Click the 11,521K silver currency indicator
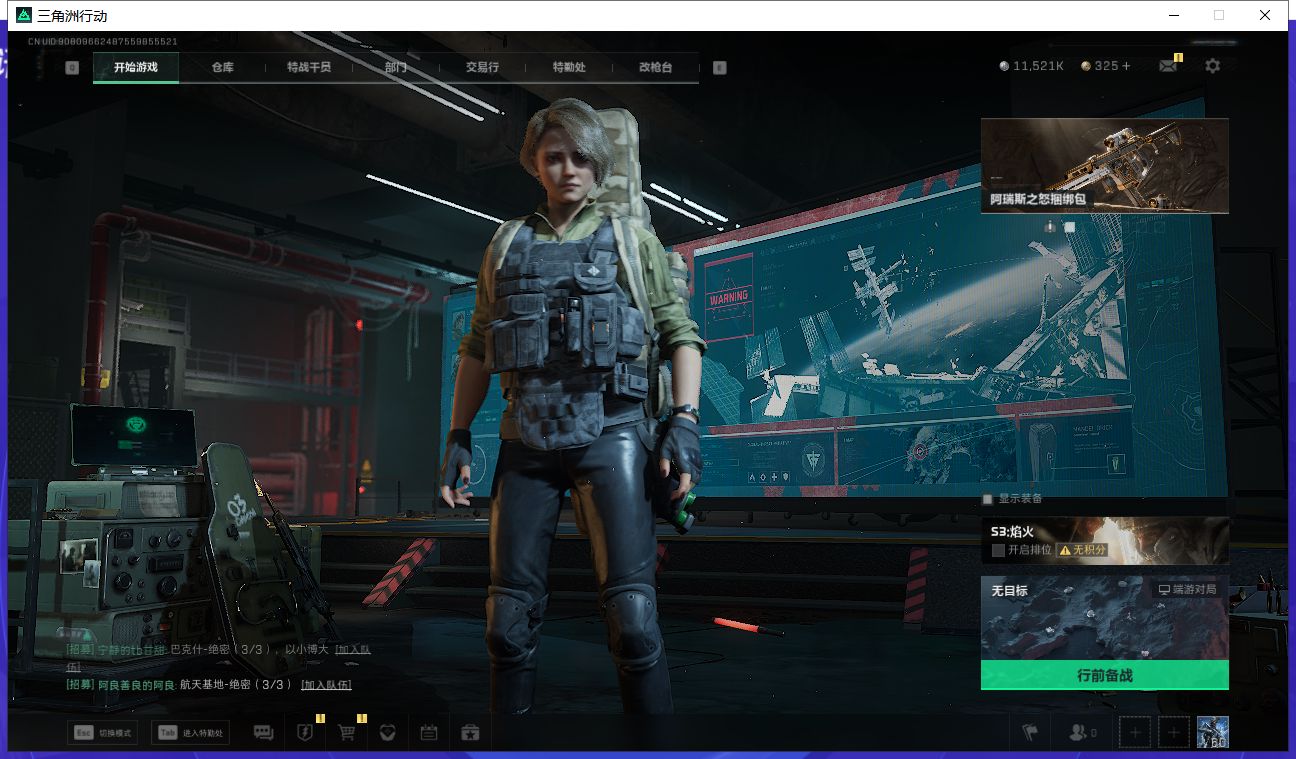1296x759 pixels. pos(1031,66)
